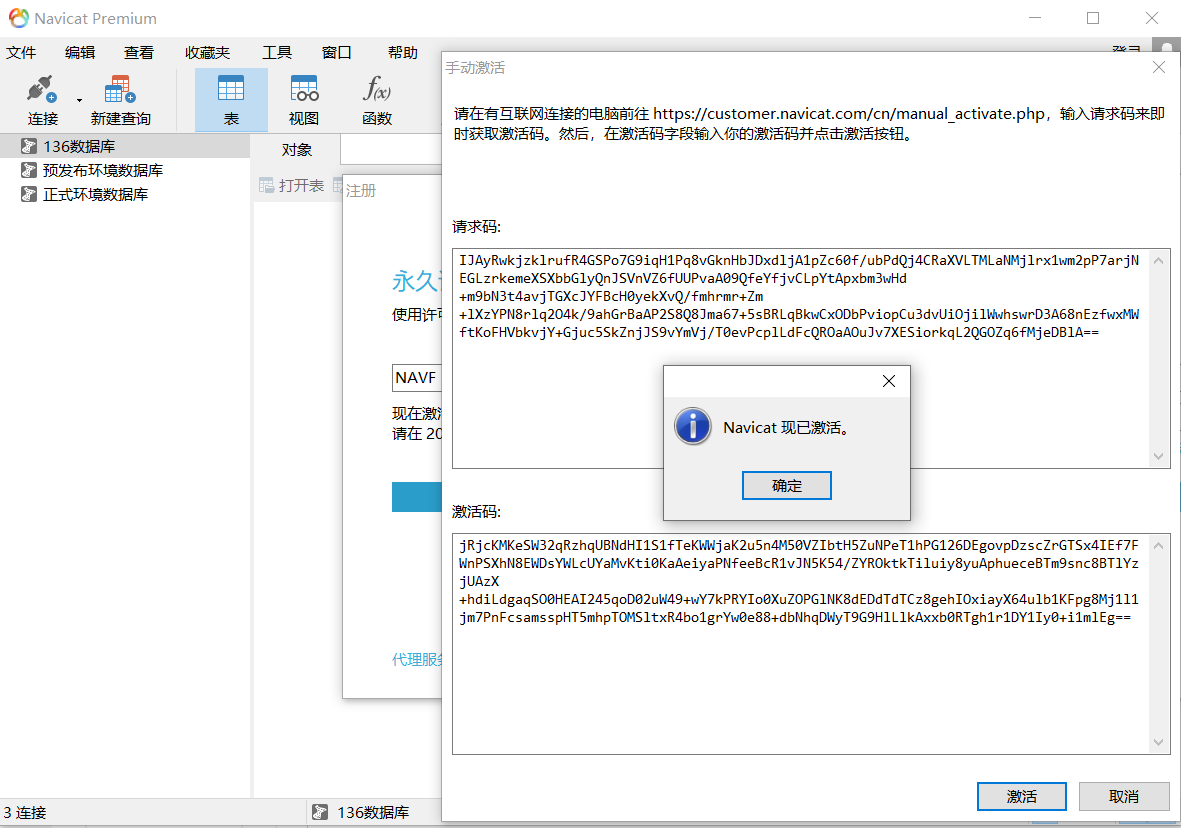Click 打开表 in the object toolbar
Viewport: 1181px width, 828px height.
(291, 185)
